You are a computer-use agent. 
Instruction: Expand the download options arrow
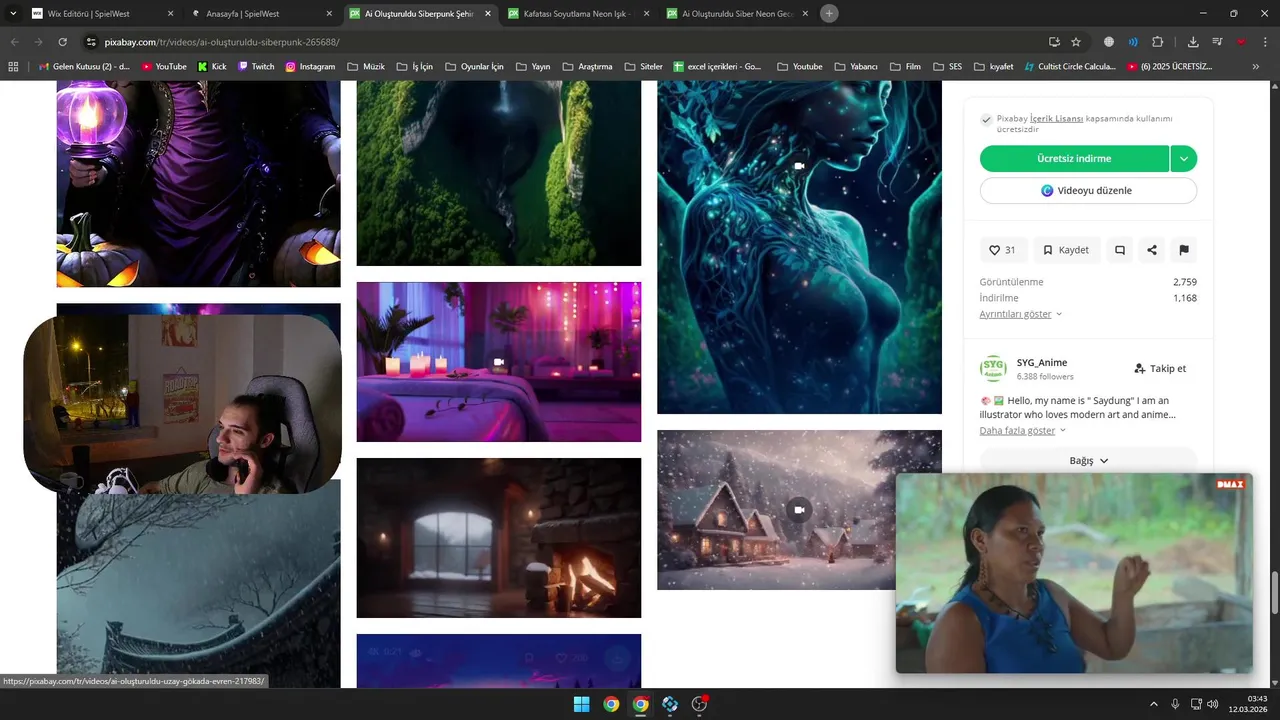1183,158
